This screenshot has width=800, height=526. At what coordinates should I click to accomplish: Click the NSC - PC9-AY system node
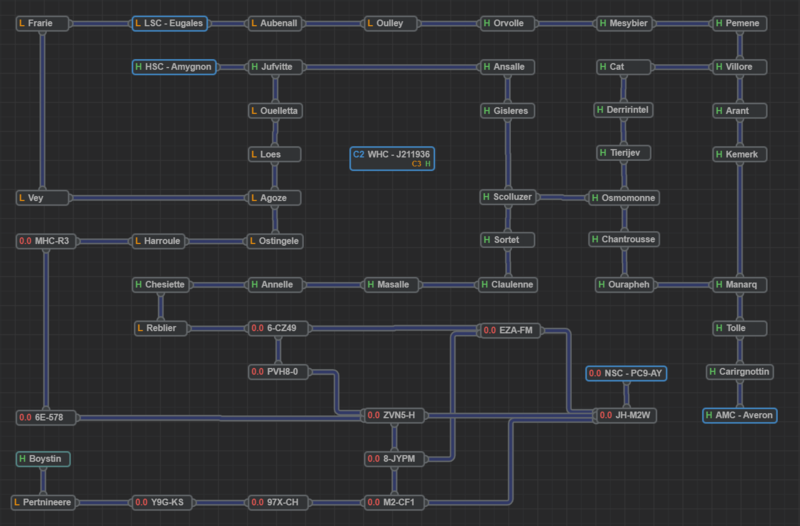pos(626,373)
